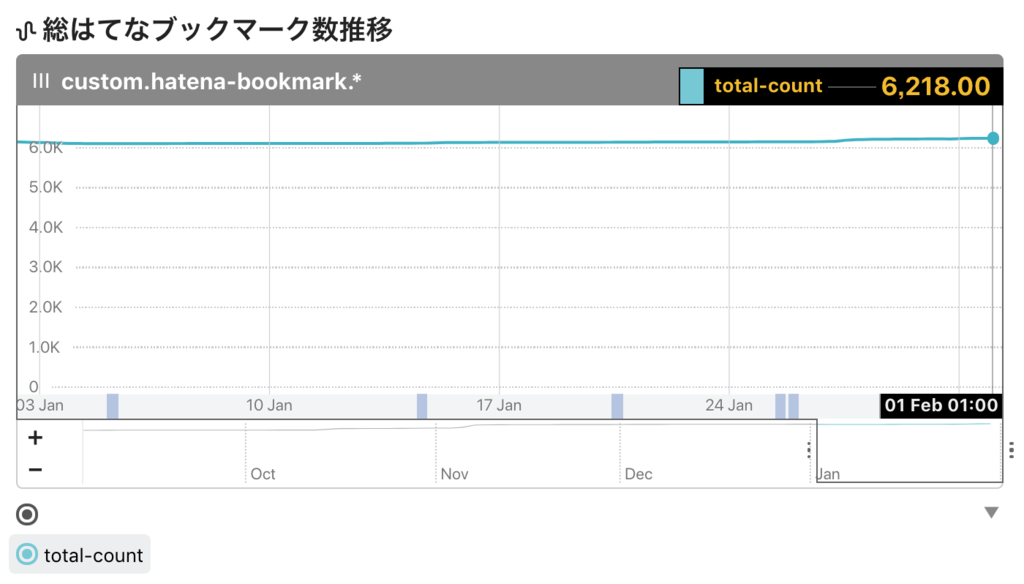Expand the legend with the down triangle
The height and width of the screenshot is (584, 1024).
[991, 513]
